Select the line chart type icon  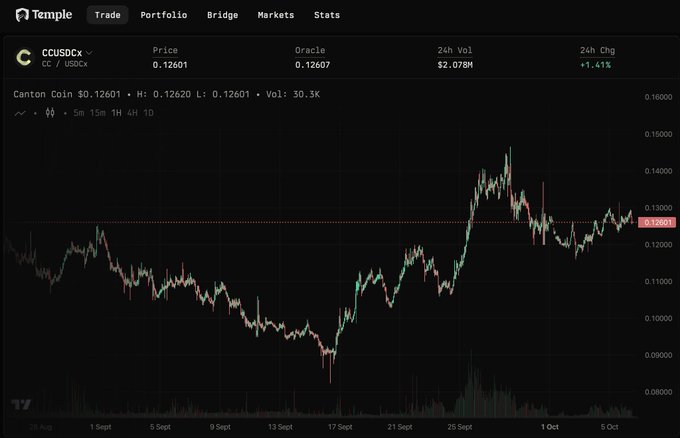click(x=20, y=114)
